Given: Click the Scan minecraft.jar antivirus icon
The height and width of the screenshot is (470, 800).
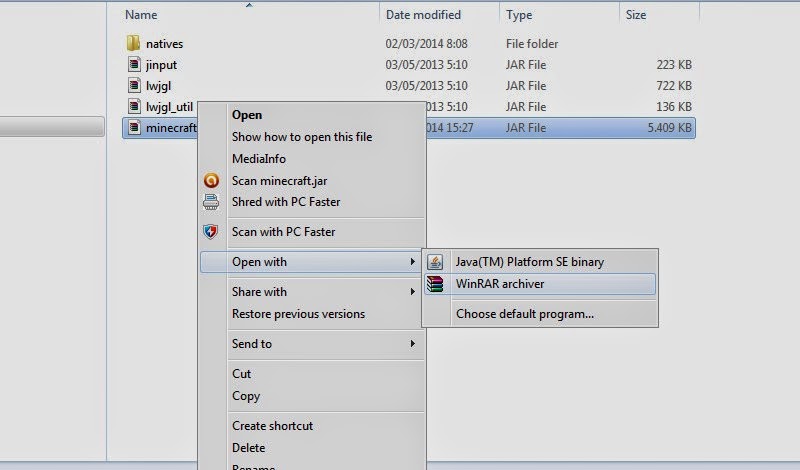Looking at the screenshot, I should pos(211,180).
